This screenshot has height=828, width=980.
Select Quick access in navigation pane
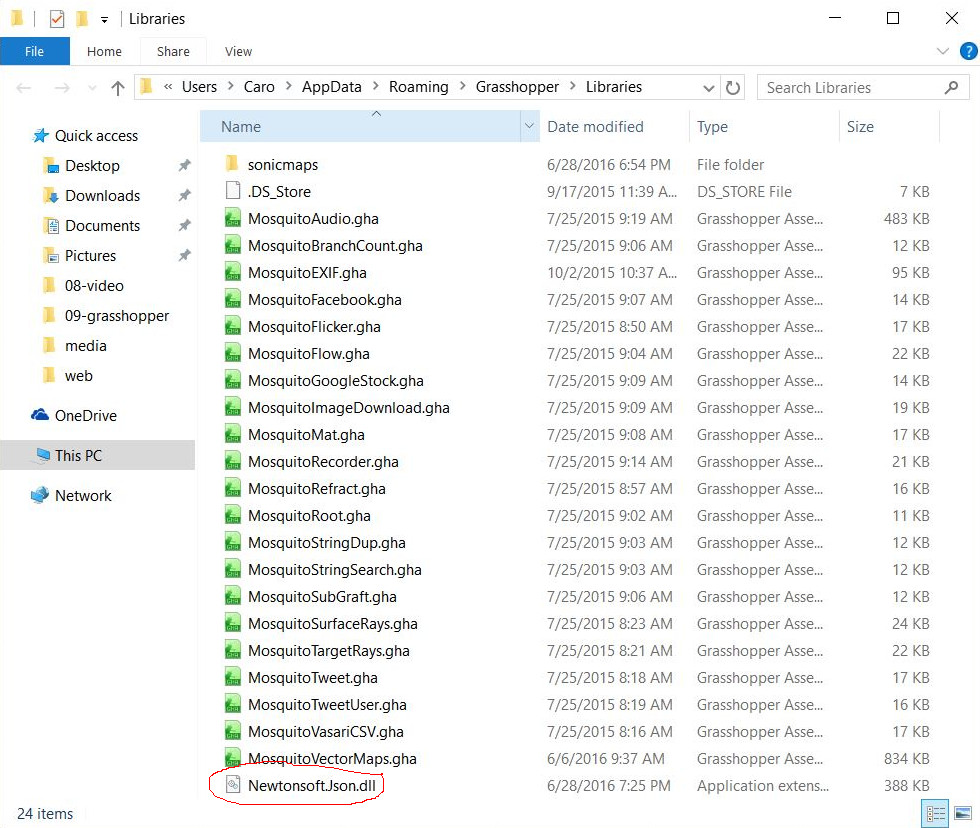coord(96,136)
